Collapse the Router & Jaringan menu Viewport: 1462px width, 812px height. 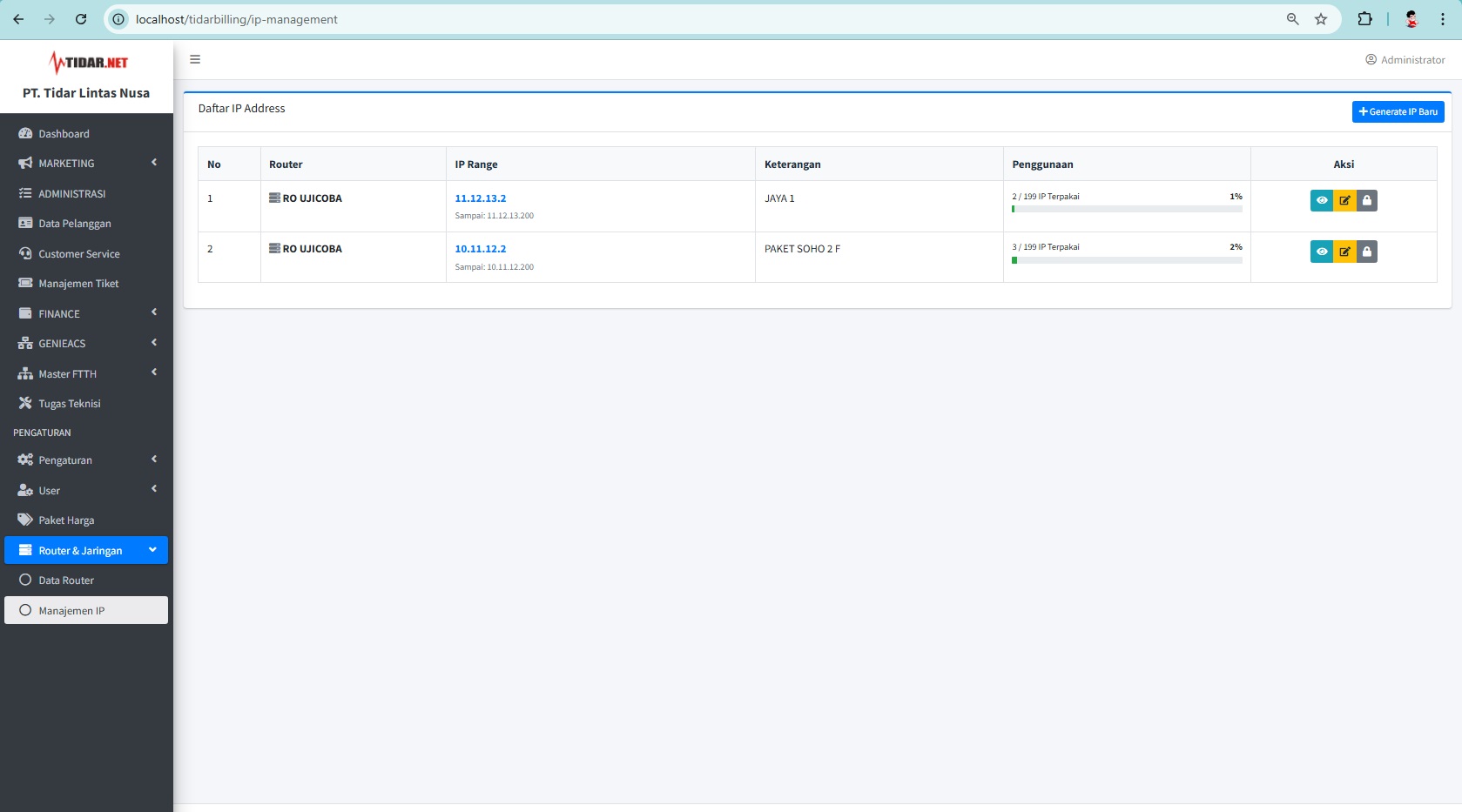pyautogui.click(x=86, y=550)
